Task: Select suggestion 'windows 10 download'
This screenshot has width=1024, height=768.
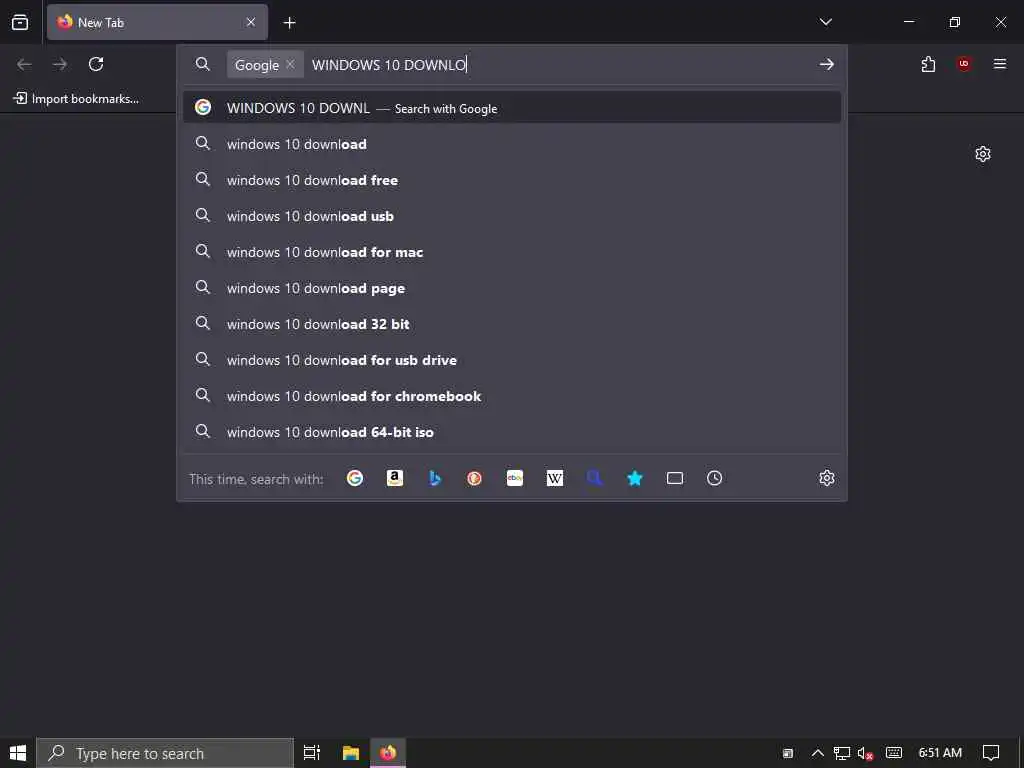Action: click(x=512, y=144)
